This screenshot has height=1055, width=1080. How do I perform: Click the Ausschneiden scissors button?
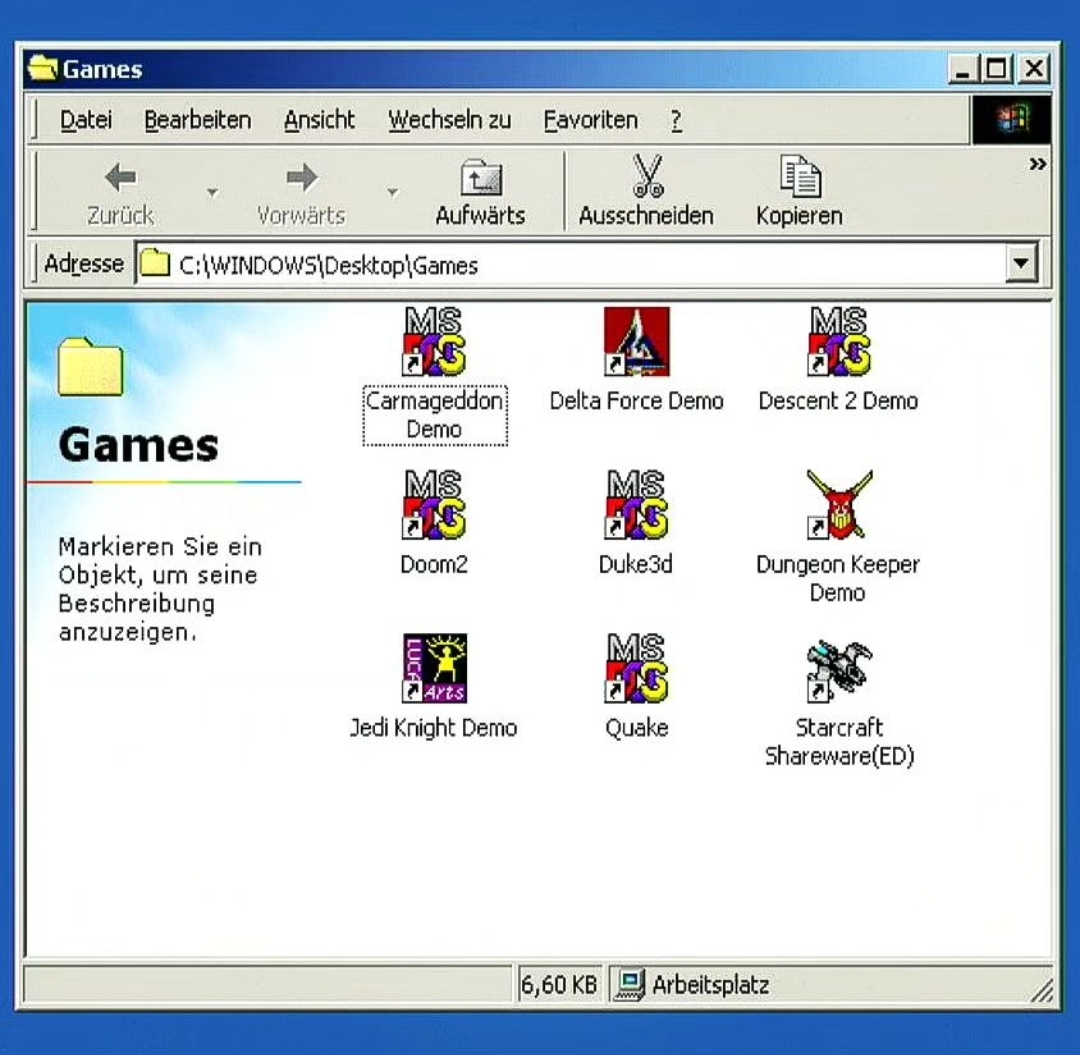(x=646, y=191)
